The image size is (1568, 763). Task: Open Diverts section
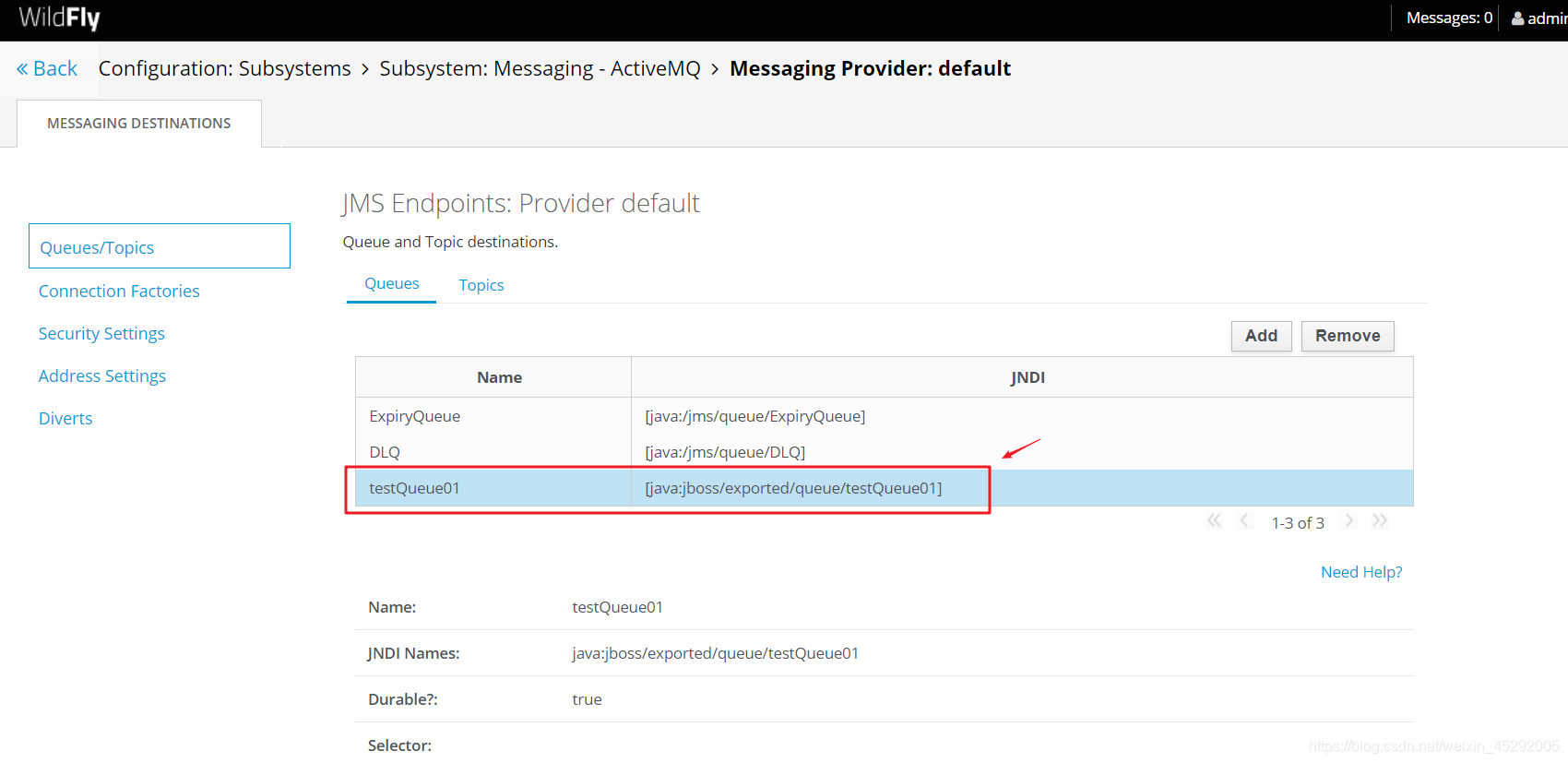click(x=65, y=419)
